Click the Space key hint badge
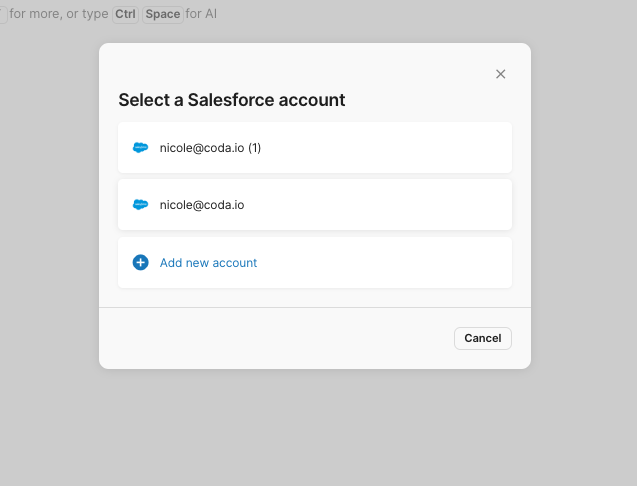 click(x=162, y=14)
